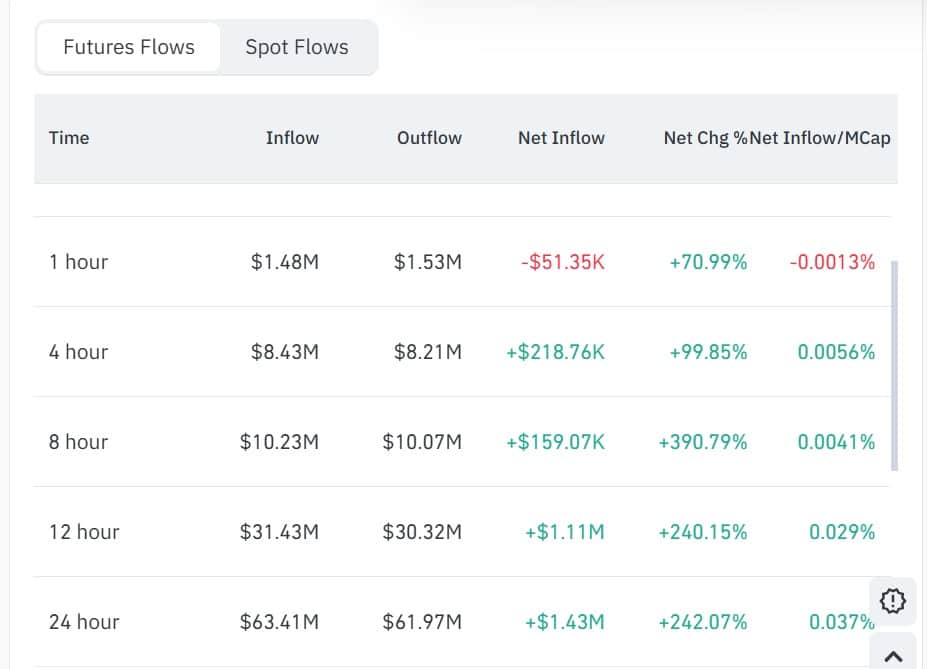Select the Net Inflow column header
This screenshot has height=669, width=927.
coord(561,138)
